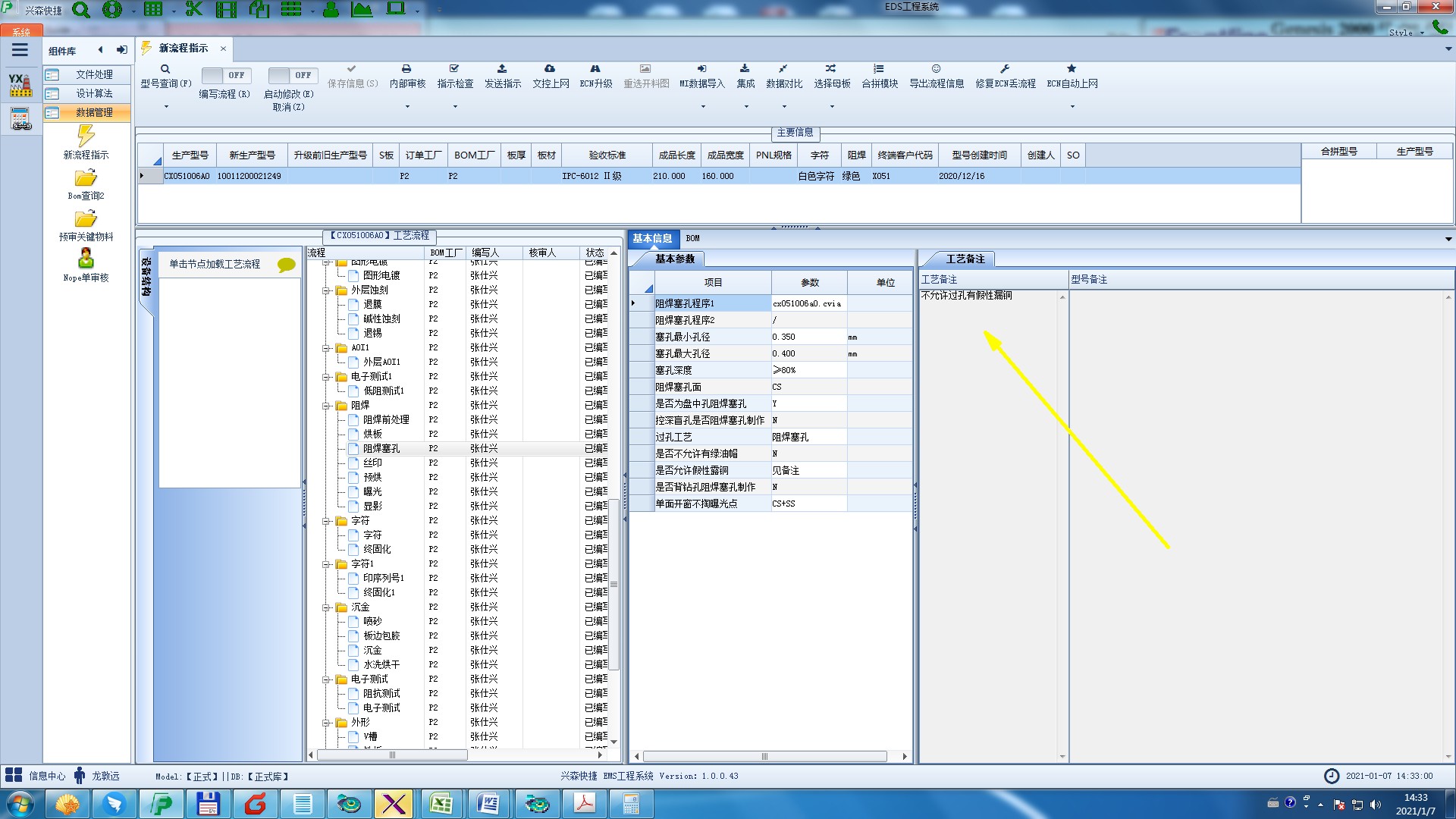The height and width of the screenshot is (819, 1456).
Task: Click the 文控上网 cloud icon
Action: coord(550,69)
